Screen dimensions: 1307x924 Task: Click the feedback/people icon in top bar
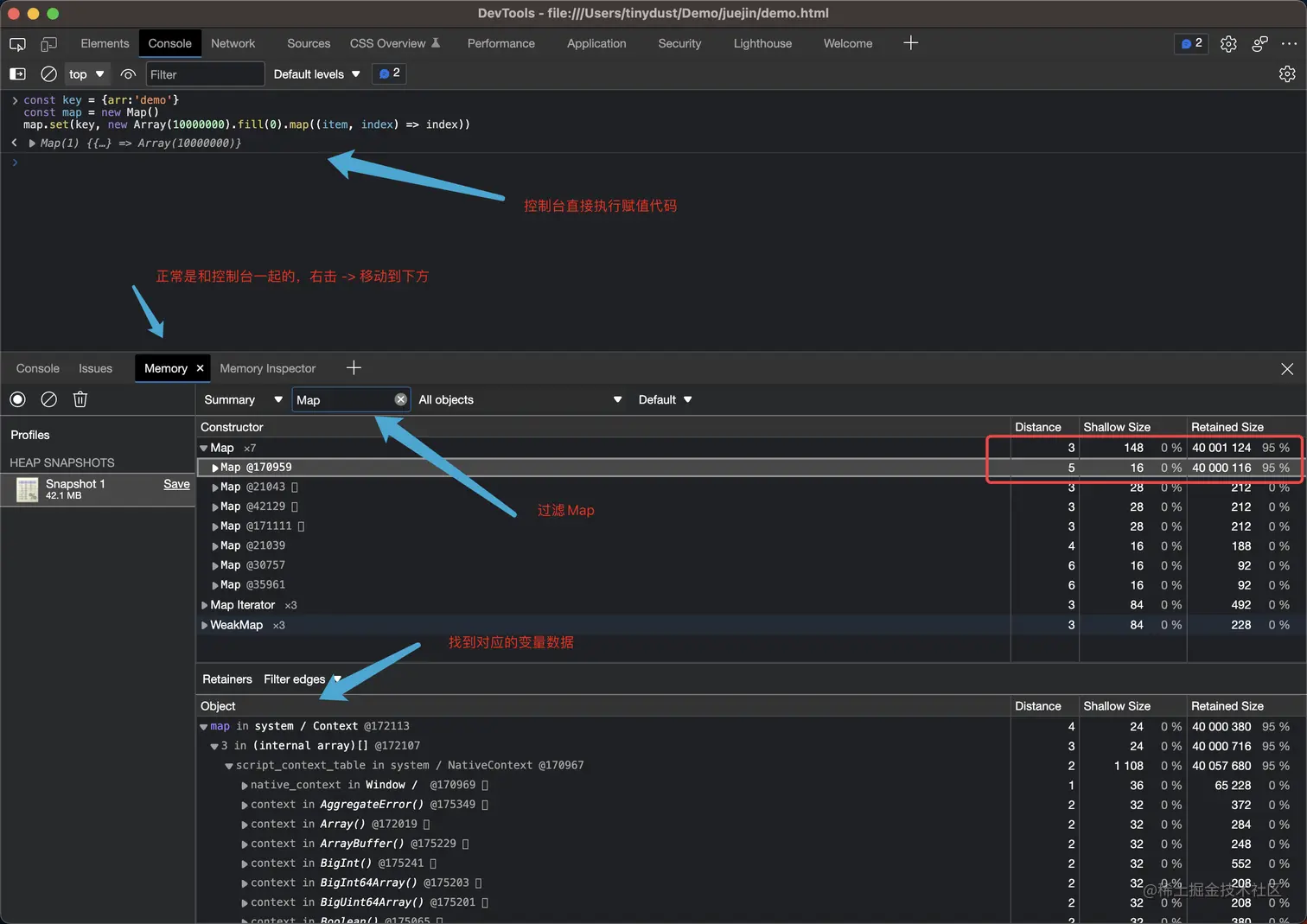[x=1259, y=44]
